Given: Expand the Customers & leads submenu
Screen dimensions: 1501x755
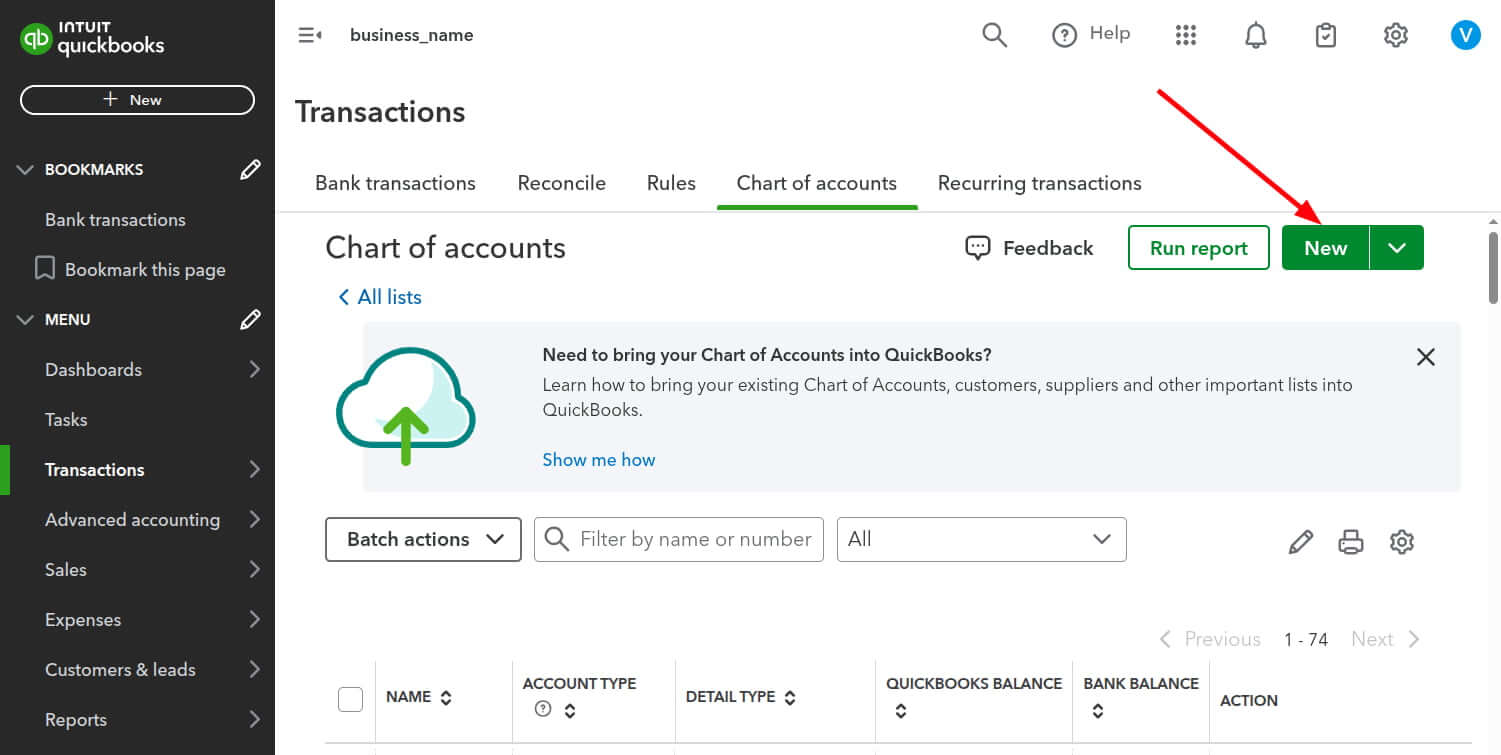Looking at the screenshot, I should tap(255, 669).
